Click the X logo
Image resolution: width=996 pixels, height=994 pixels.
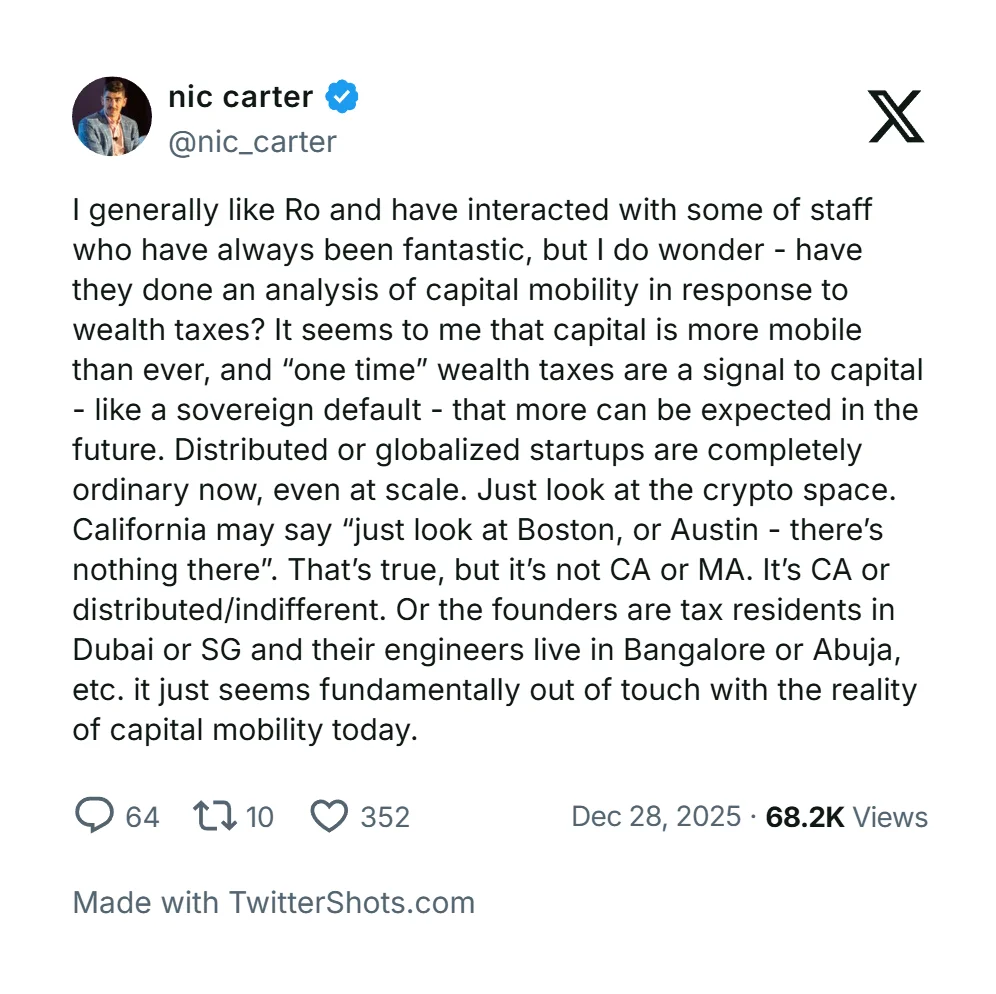click(896, 116)
